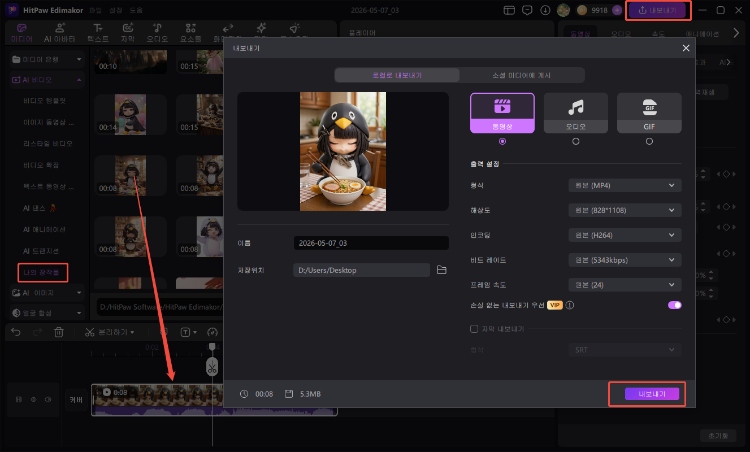Viewport: 750px width, 452px height.
Task: Close the export dialog with the X
Action: [686, 48]
